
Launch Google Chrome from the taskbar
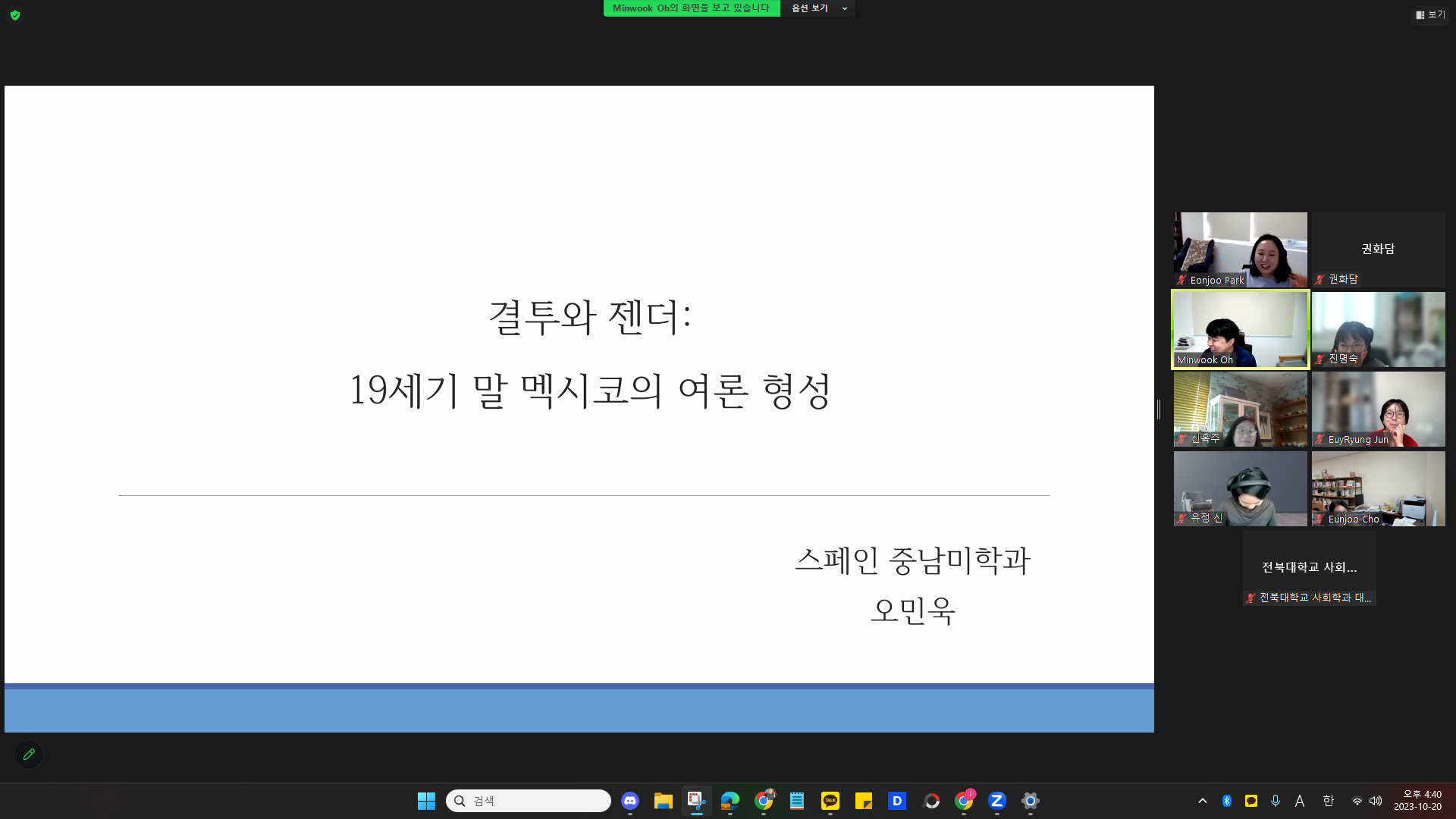coord(764,801)
